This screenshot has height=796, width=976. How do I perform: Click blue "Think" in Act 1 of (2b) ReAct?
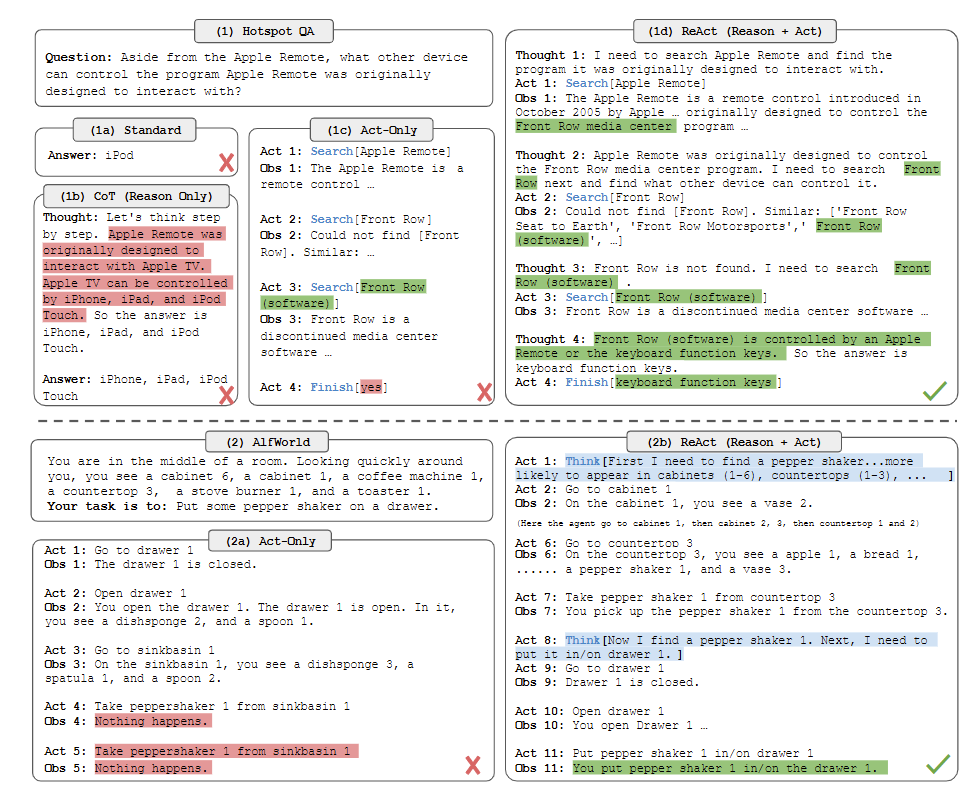click(583, 461)
